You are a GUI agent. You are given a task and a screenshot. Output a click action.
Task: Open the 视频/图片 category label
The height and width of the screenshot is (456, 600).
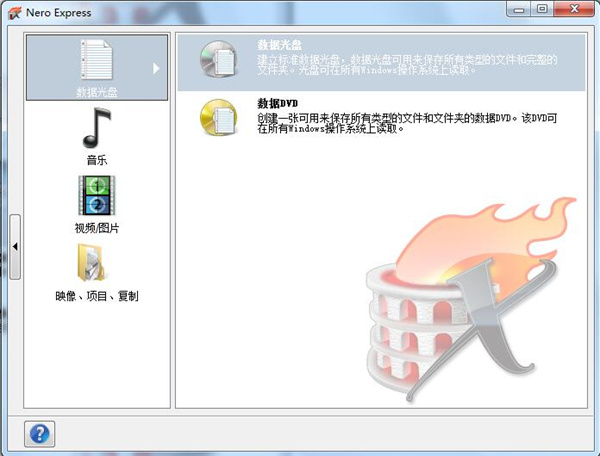click(x=97, y=228)
